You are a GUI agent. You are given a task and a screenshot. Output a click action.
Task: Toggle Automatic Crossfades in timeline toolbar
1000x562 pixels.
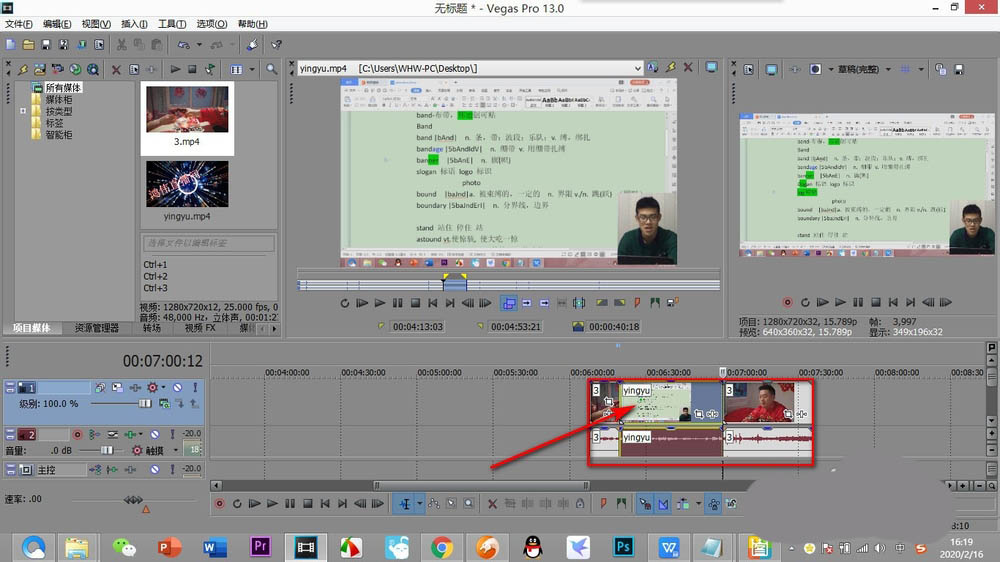pyautogui.click(x=663, y=504)
